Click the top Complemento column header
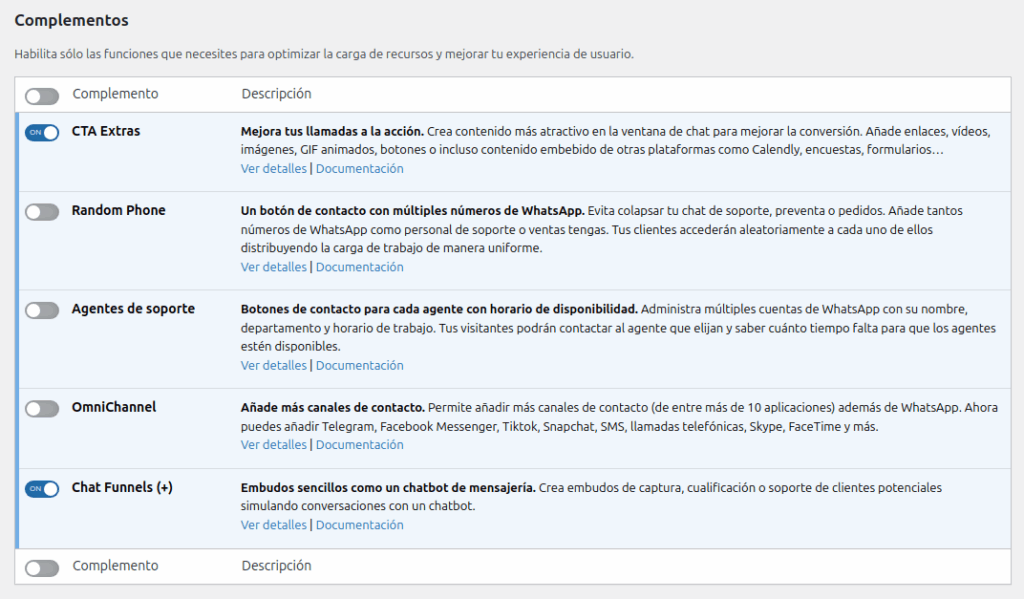The width and height of the screenshot is (1024, 599). (115, 94)
